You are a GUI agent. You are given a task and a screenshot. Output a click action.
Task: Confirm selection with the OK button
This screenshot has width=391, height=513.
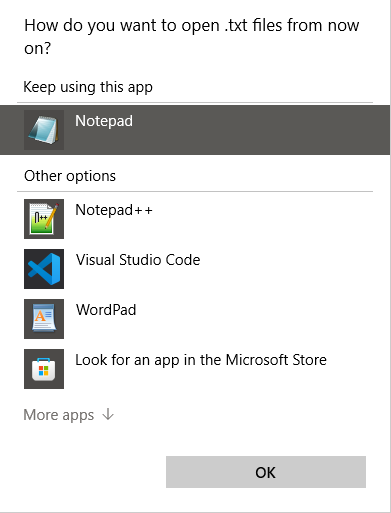(266, 472)
